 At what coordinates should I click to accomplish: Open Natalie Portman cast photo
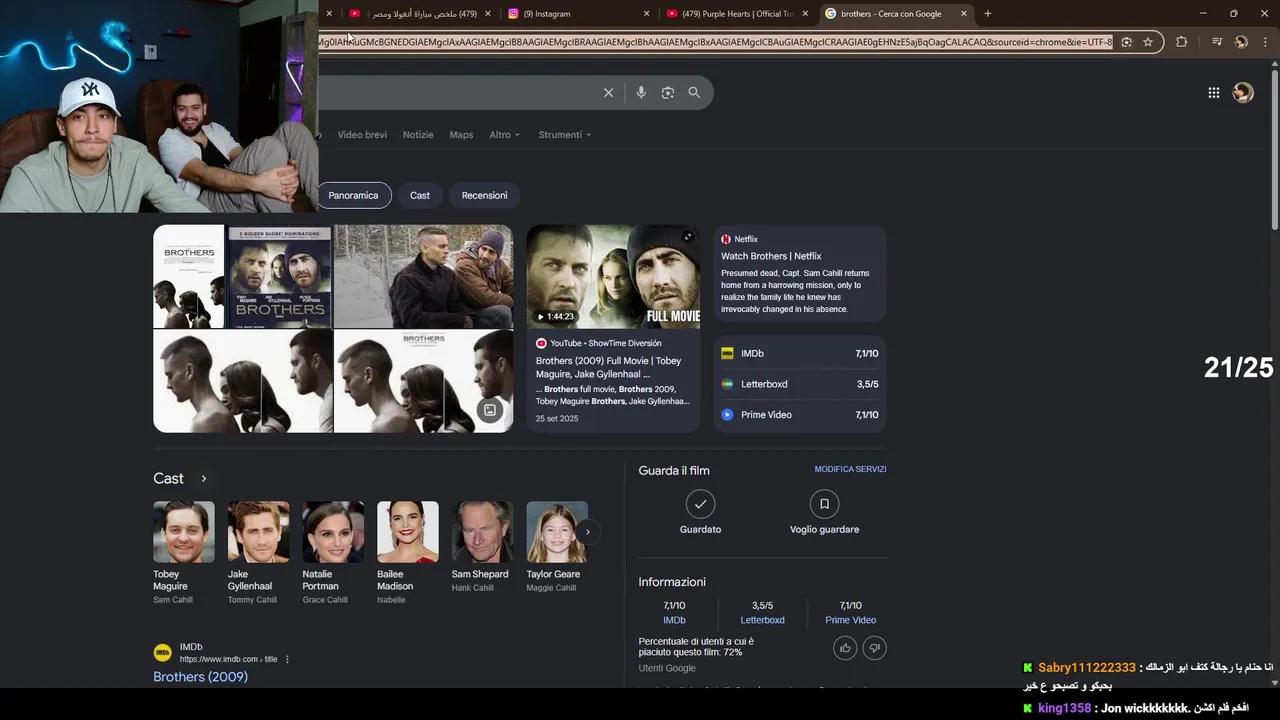click(333, 532)
